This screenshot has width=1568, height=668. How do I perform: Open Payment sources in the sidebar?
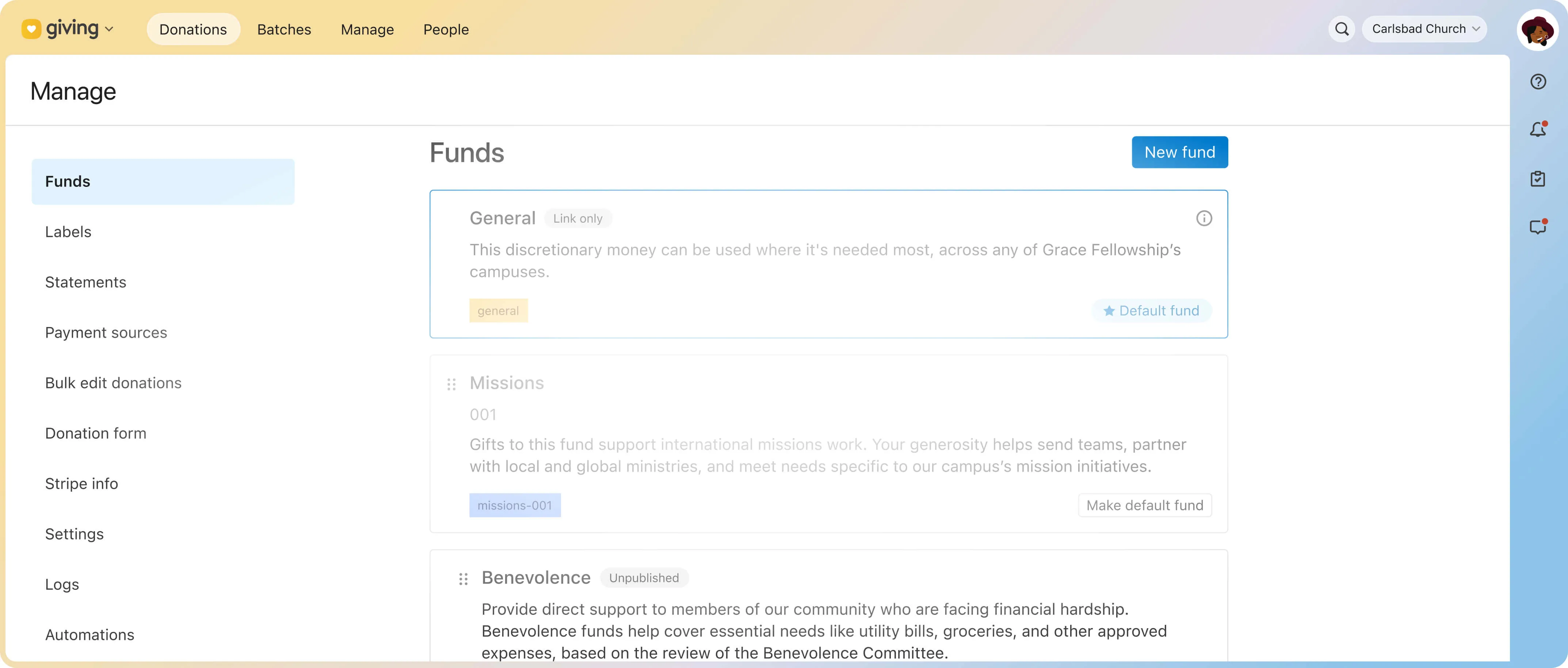106,333
